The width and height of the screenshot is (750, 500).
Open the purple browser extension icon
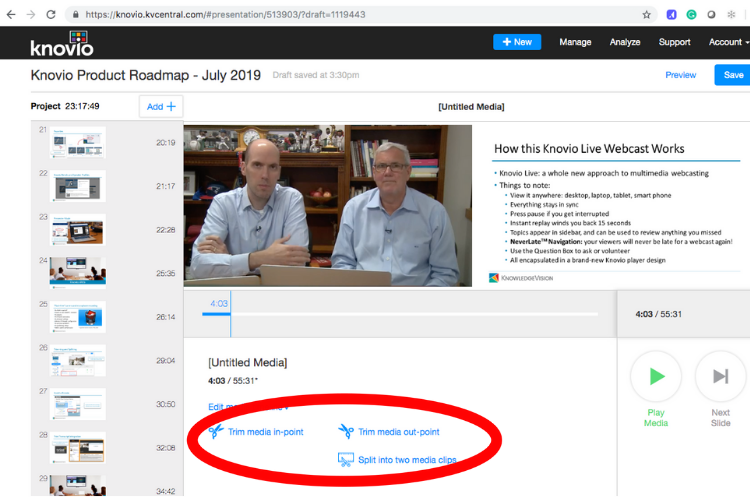[672, 14]
